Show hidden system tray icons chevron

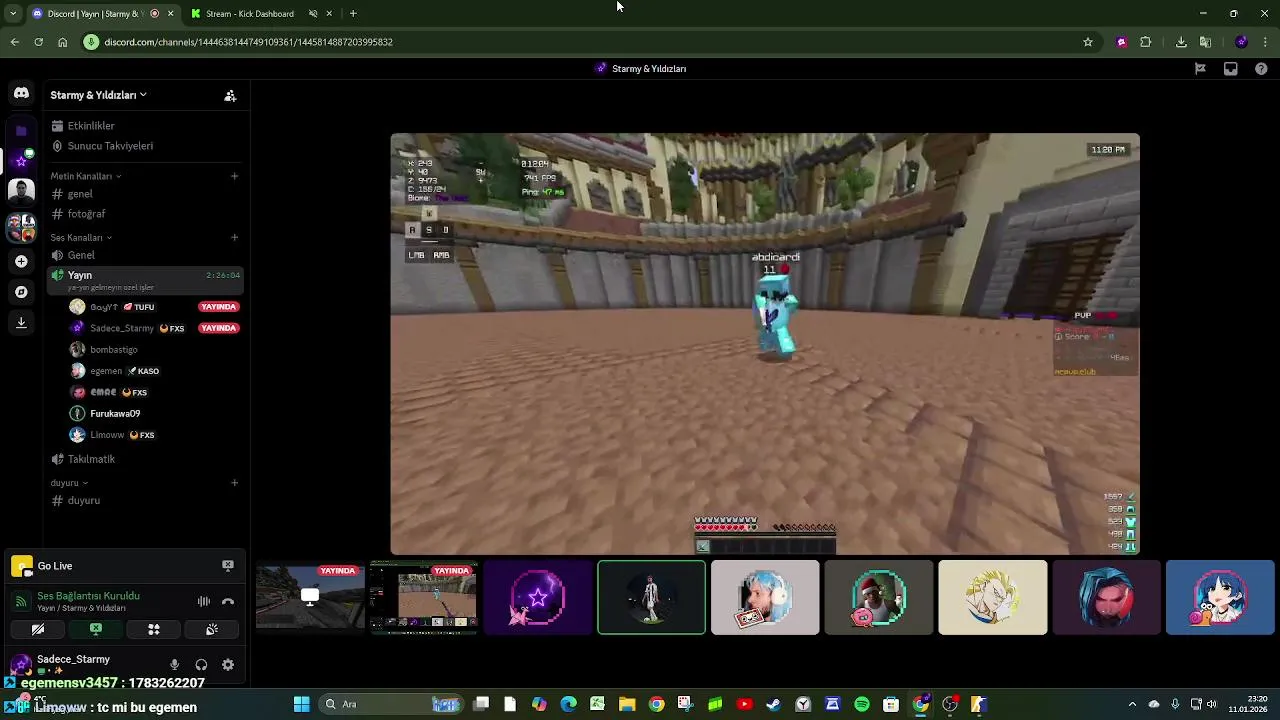pos(1132,704)
